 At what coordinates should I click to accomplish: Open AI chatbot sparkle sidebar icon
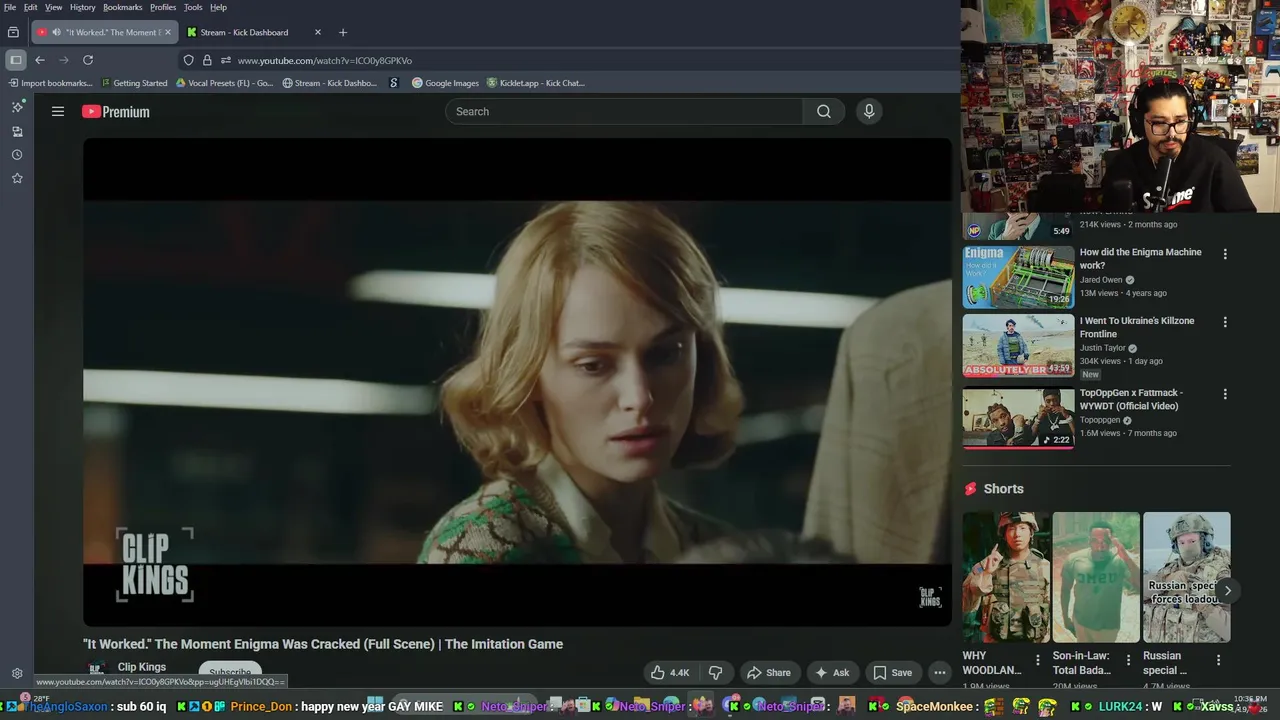tap(17, 106)
